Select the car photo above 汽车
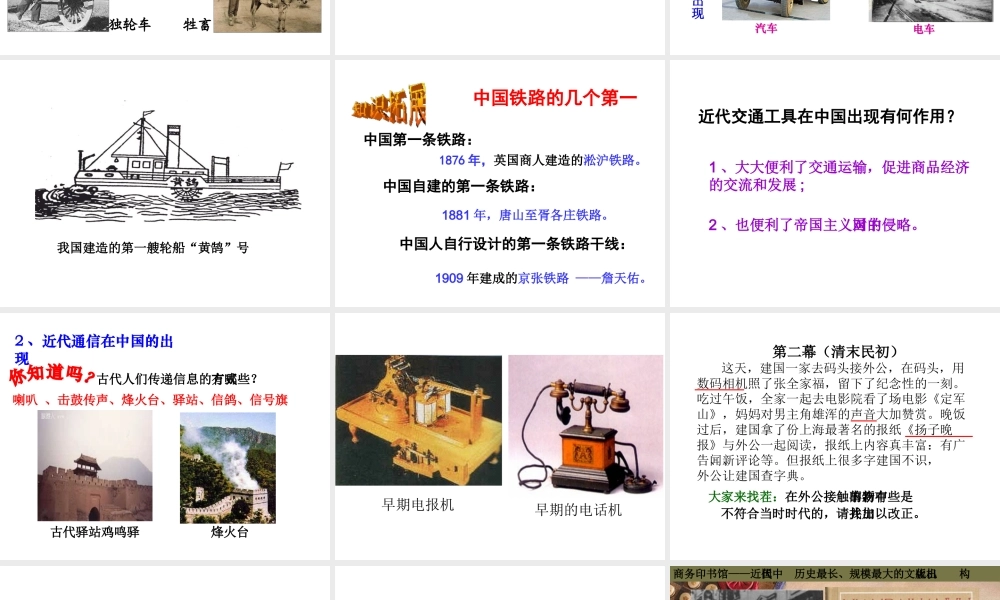Viewport: 1000px width, 600px height. coord(776,10)
